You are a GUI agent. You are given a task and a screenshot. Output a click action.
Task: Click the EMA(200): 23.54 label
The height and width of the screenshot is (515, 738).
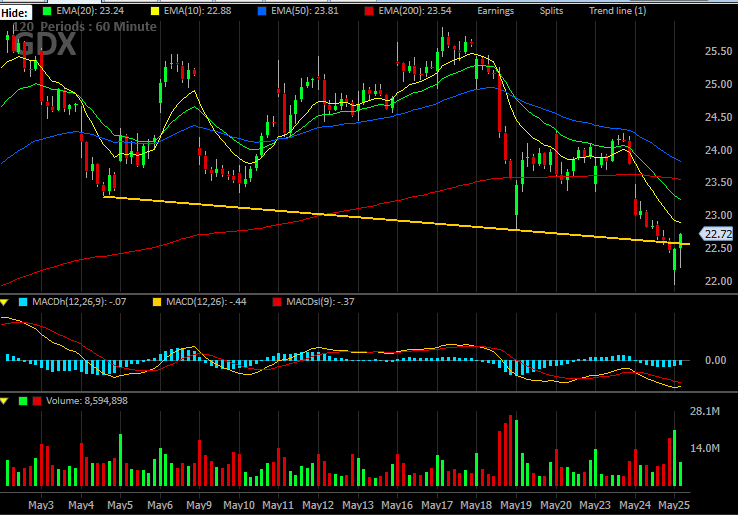pyautogui.click(x=415, y=11)
